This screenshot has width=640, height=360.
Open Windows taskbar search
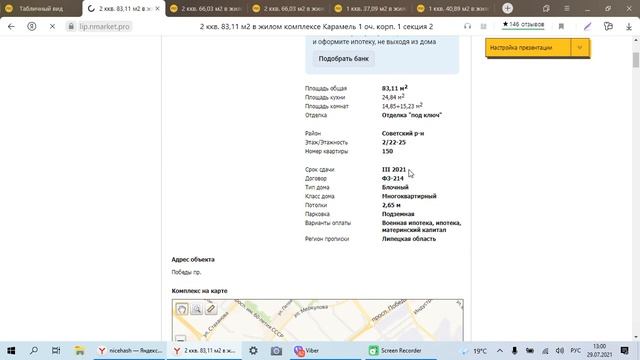point(34,351)
